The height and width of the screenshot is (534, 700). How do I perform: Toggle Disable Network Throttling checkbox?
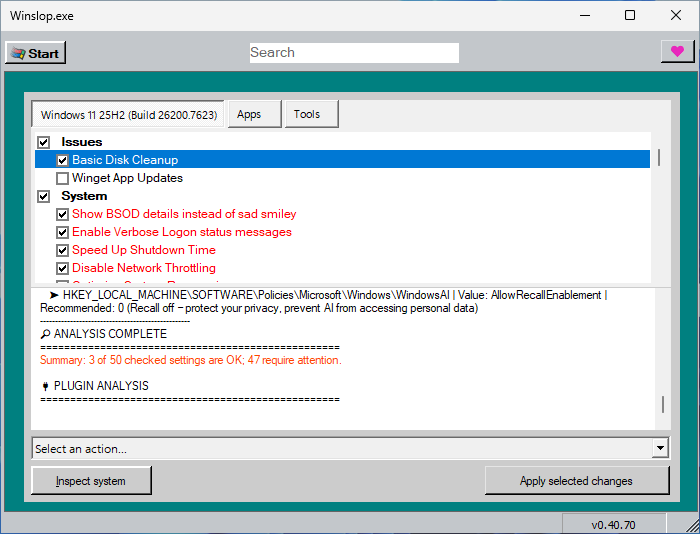tap(63, 268)
